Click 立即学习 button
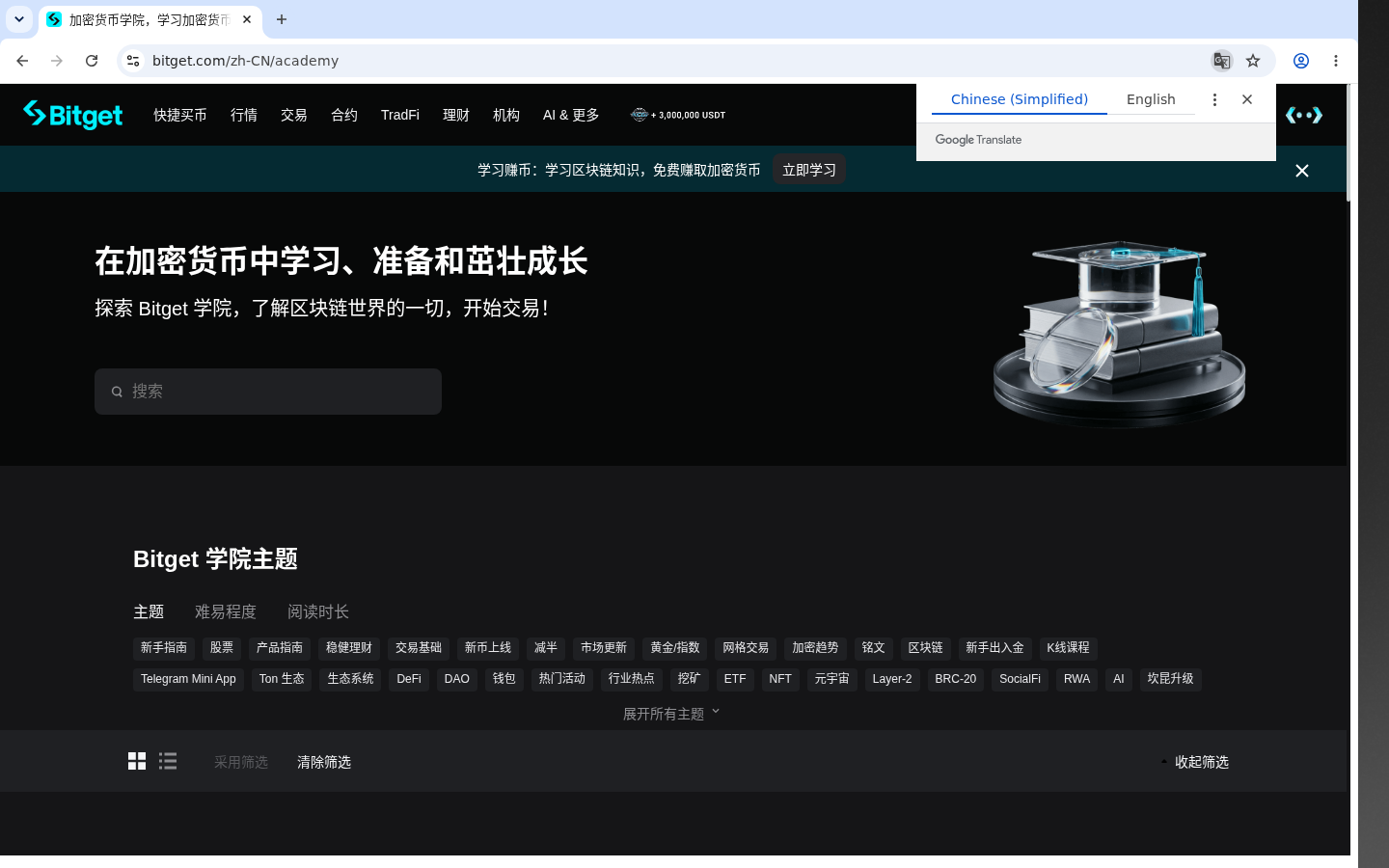The height and width of the screenshot is (868, 1389). (x=809, y=170)
